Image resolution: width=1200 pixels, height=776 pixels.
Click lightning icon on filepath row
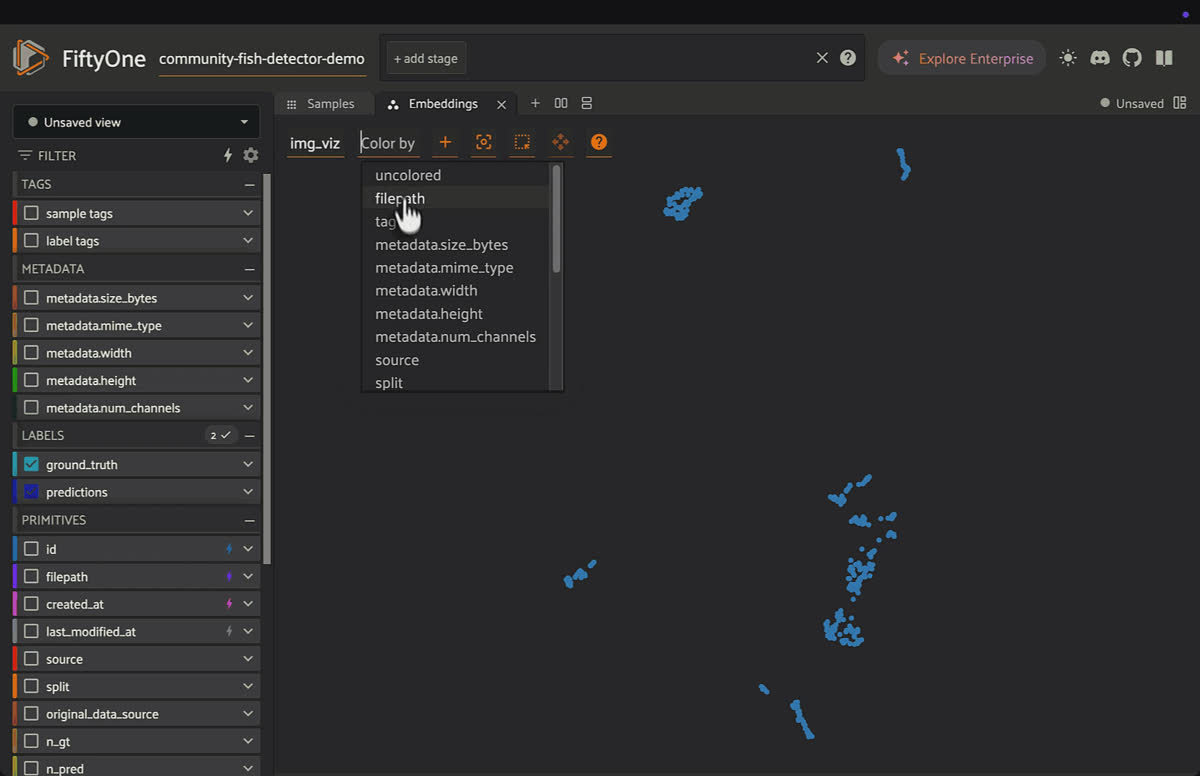click(229, 577)
